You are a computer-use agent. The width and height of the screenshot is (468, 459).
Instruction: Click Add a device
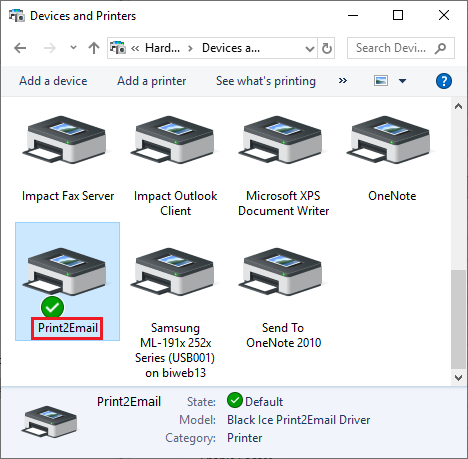[53, 81]
